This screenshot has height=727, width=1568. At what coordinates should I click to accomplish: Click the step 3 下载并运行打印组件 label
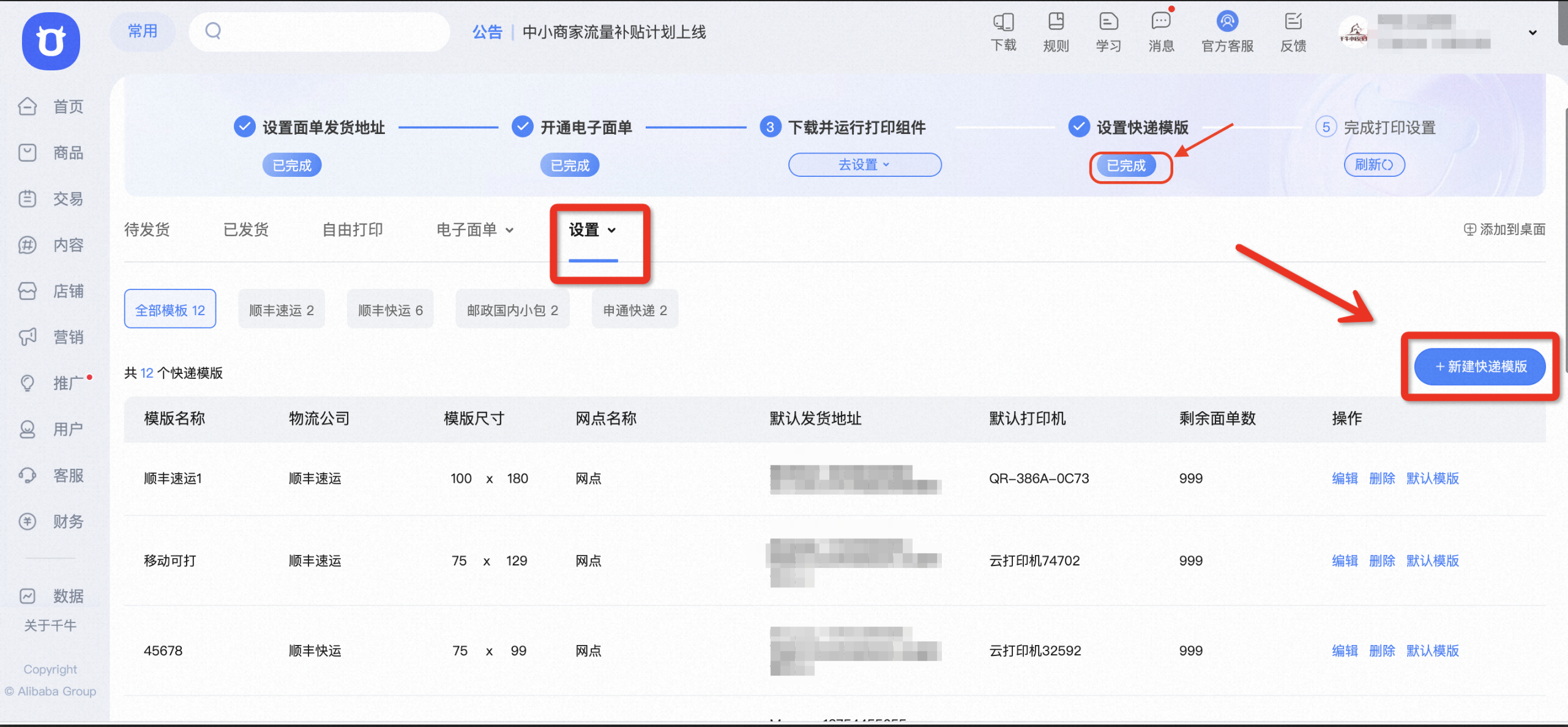click(x=857, y=127)
